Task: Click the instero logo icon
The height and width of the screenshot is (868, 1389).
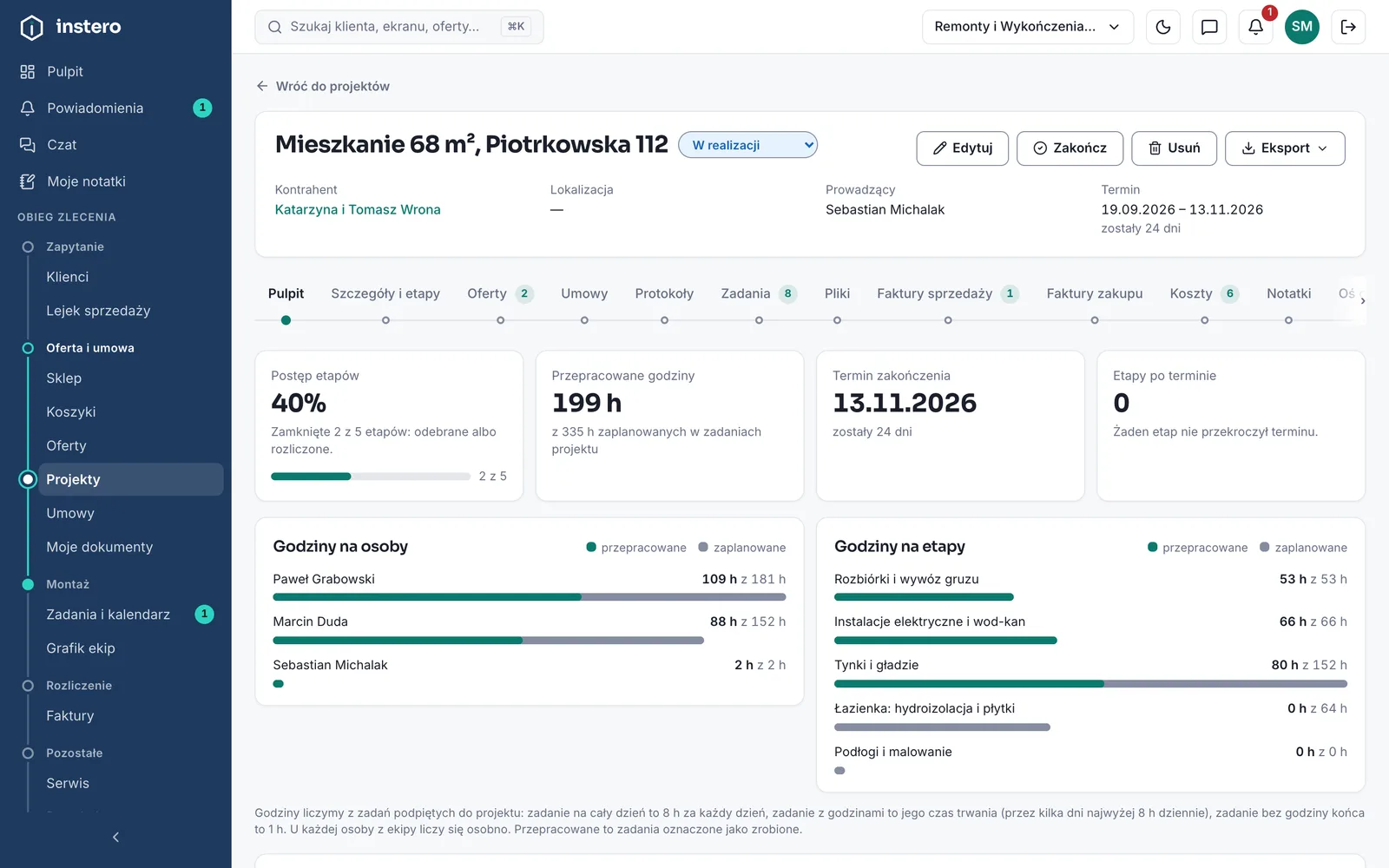Action: [31, 27]
